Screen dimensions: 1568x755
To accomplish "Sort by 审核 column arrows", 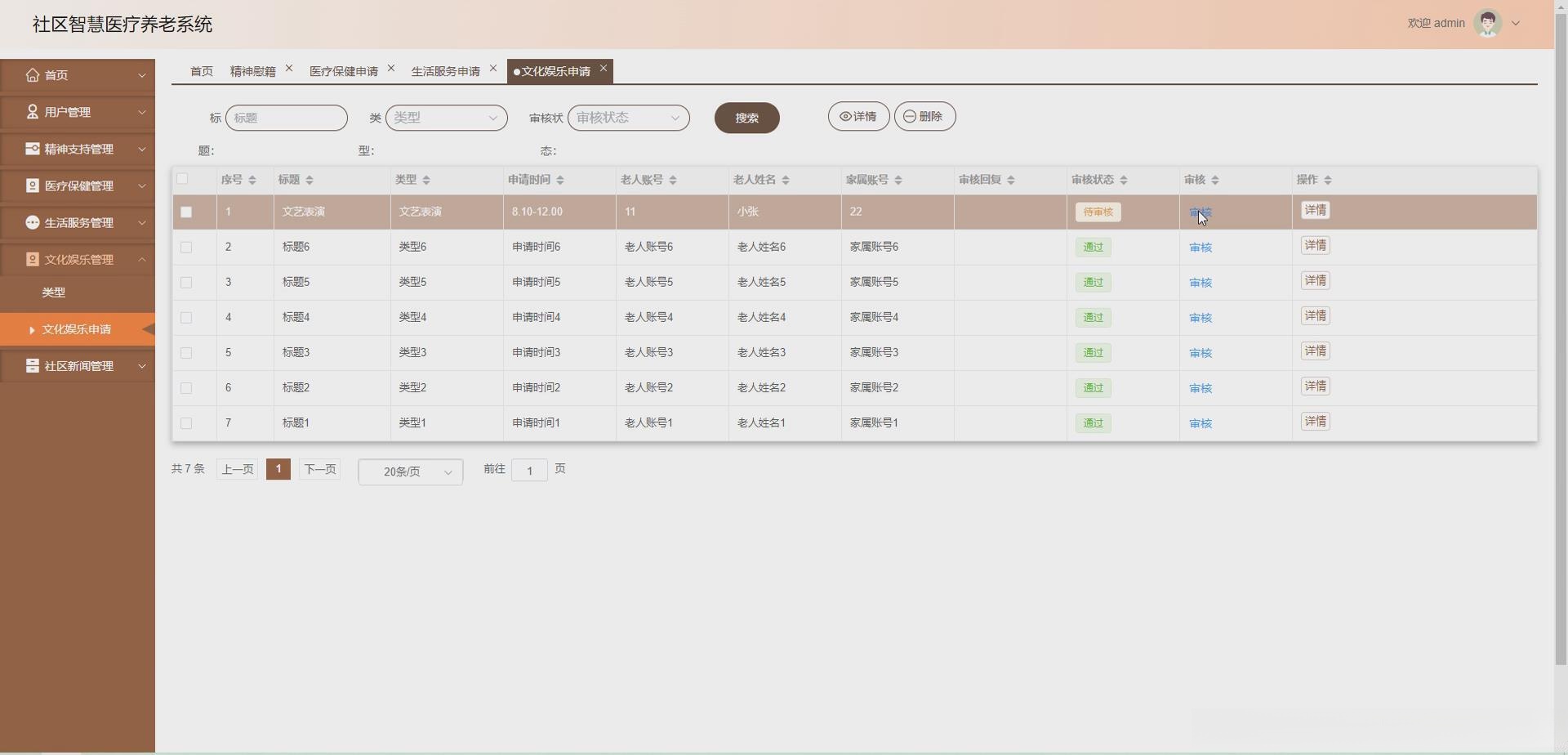I will 1215,180.
